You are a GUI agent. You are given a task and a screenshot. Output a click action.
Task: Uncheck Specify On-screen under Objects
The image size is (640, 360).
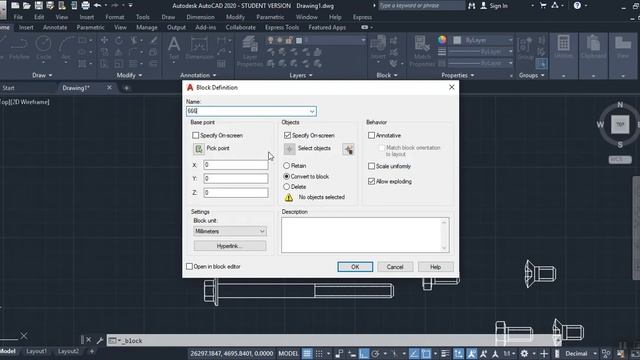[x=287, y=135]
